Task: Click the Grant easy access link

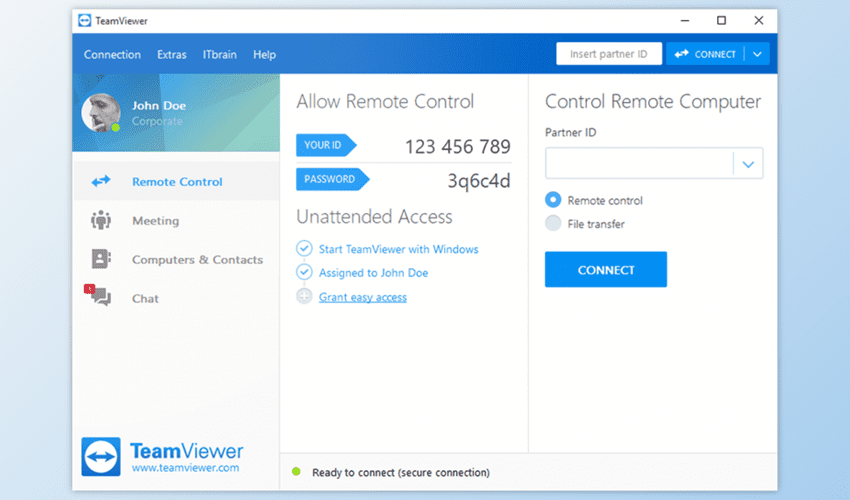Action: point(363,297)
